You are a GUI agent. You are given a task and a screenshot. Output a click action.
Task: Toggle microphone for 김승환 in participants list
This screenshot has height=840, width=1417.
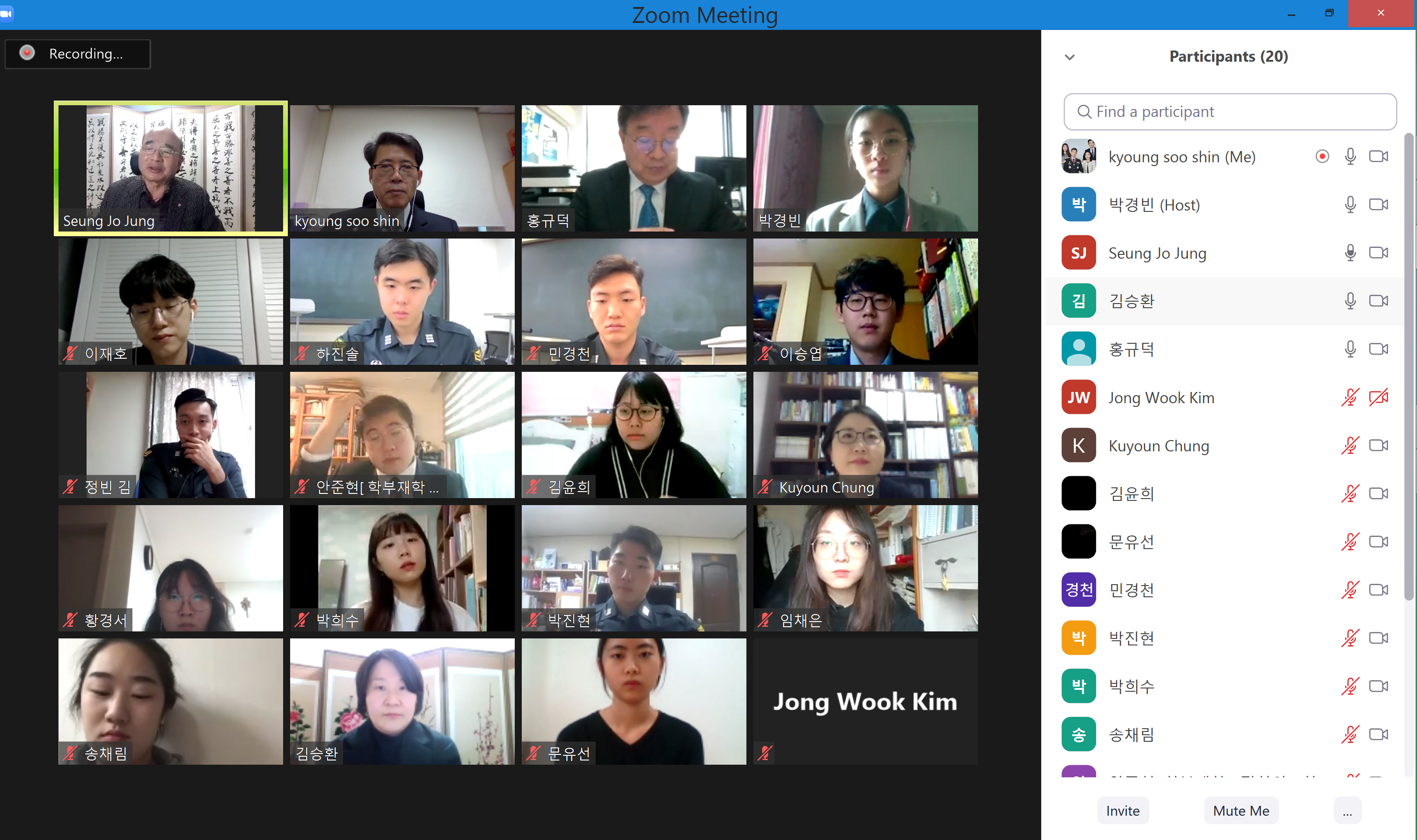[1350, 301]
